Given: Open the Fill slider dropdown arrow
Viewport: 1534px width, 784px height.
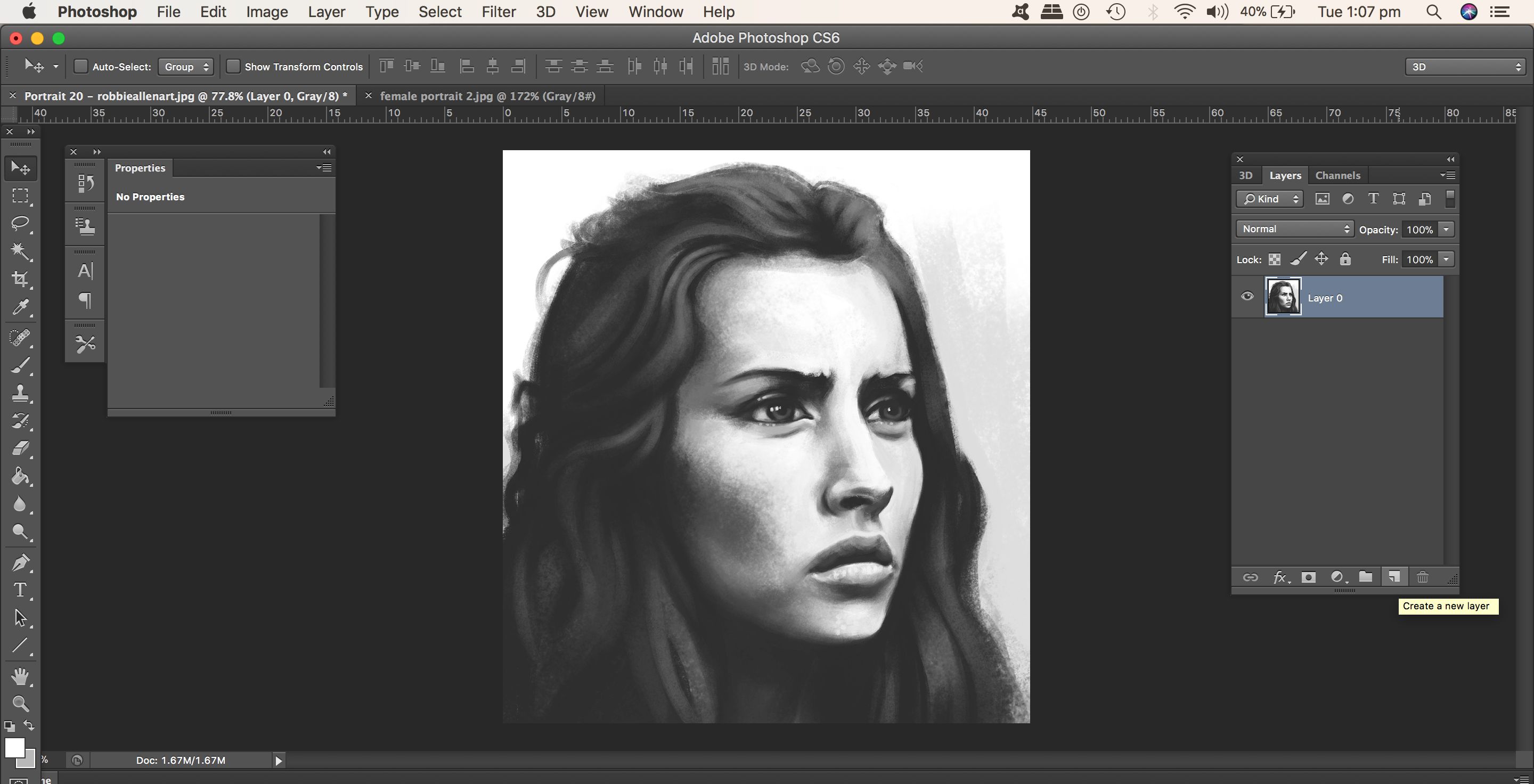Looking at the screenshot, I should tap(1446, 259).
